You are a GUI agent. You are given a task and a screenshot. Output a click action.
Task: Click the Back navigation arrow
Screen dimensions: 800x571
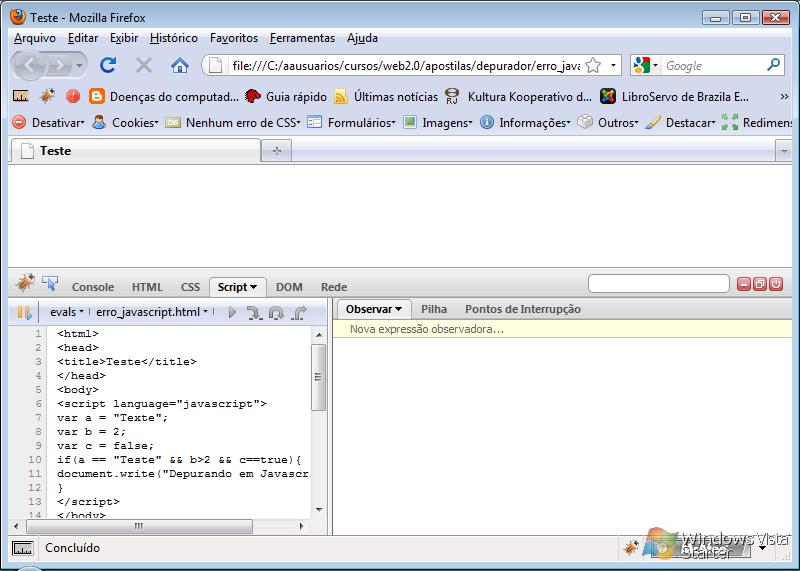29,65
